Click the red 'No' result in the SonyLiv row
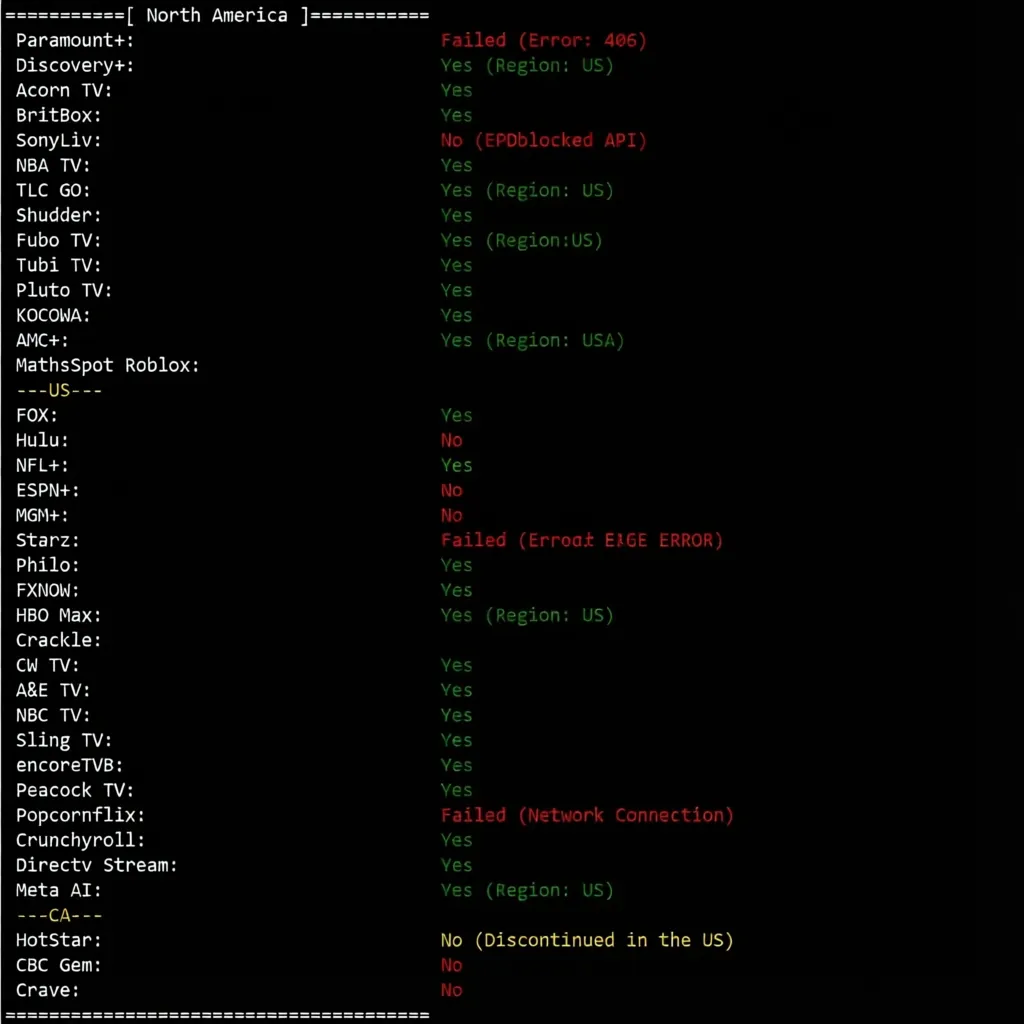 [451, 140]
